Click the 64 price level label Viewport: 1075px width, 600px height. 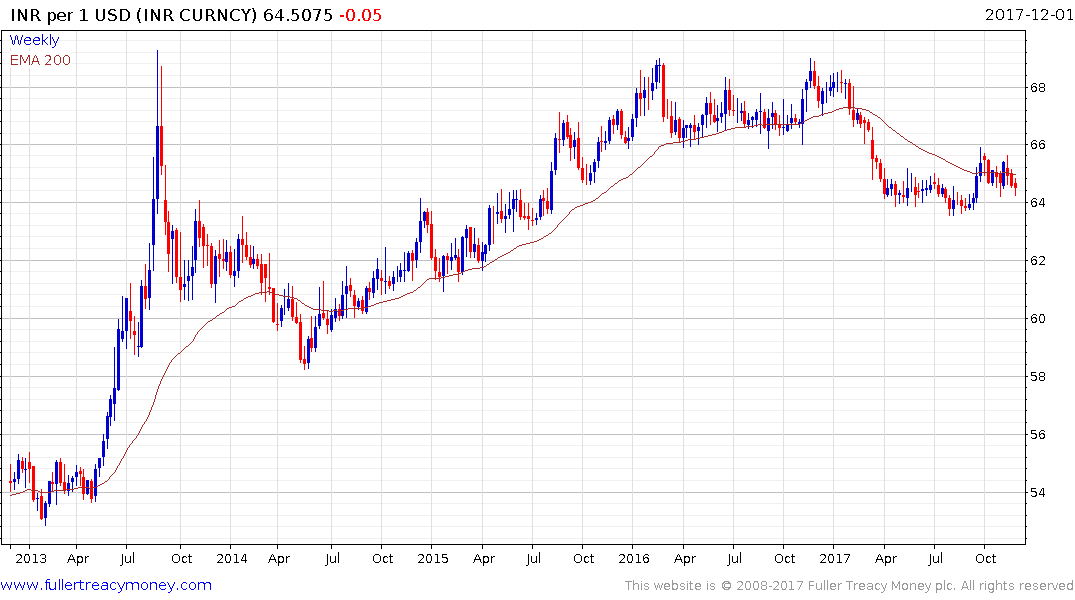[1037, 202]
